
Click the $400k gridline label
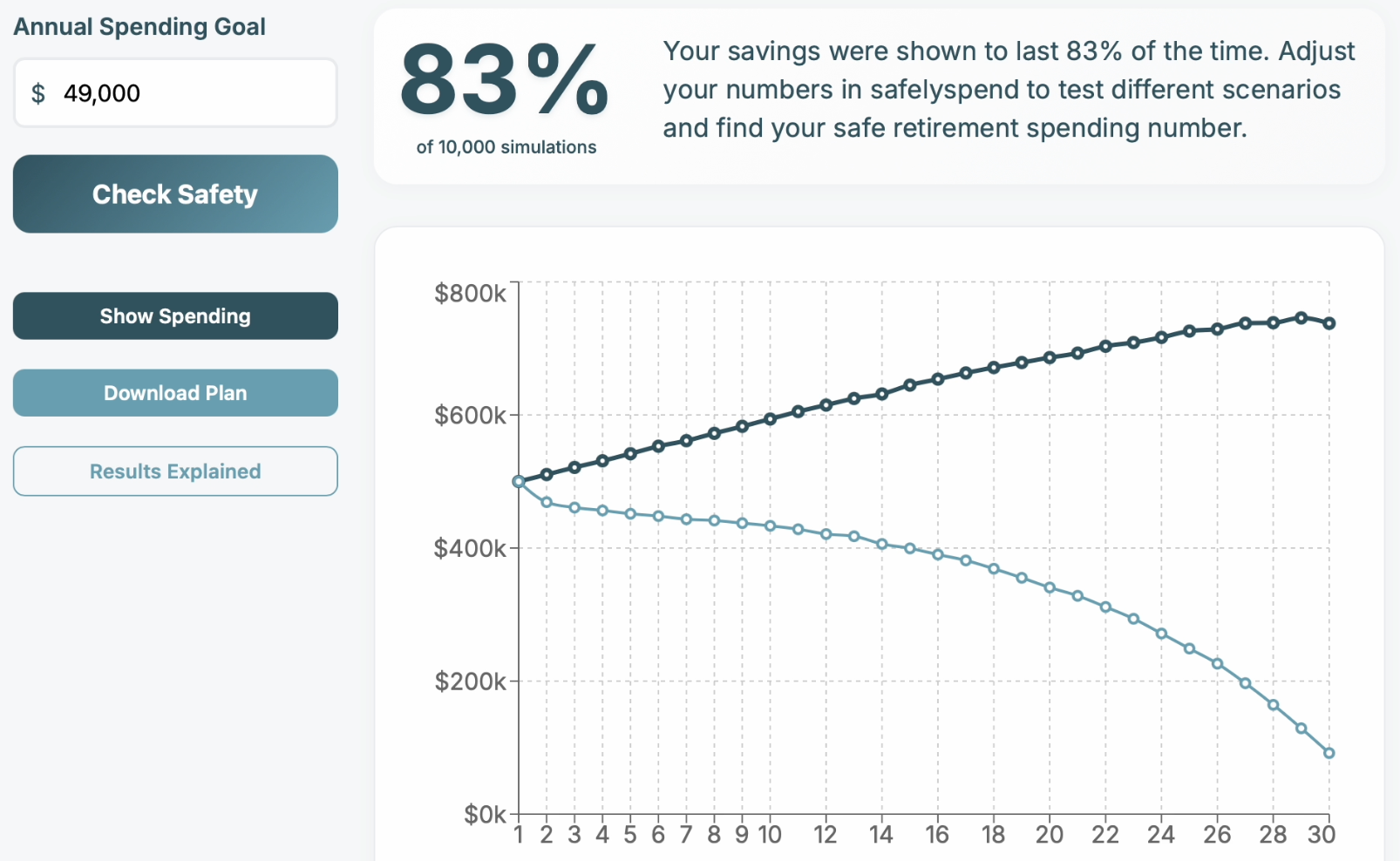(472, 548)
